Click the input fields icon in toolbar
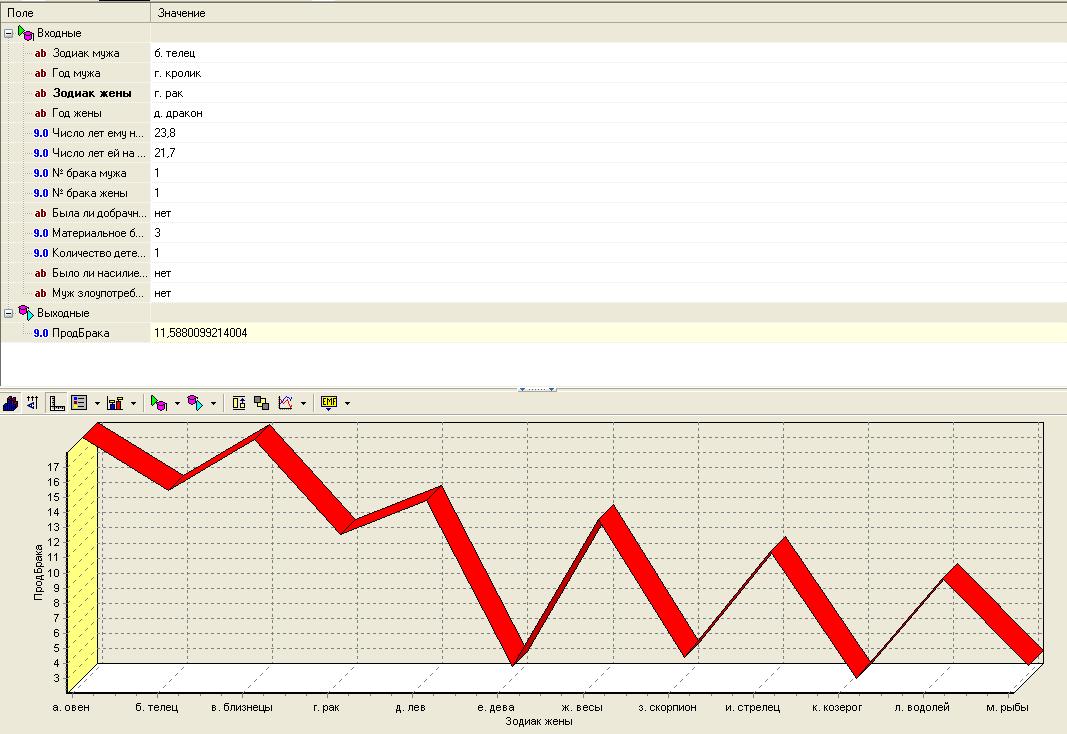Image resolution: width=1067 pixels, height=734 pixels. click(159, 403)
